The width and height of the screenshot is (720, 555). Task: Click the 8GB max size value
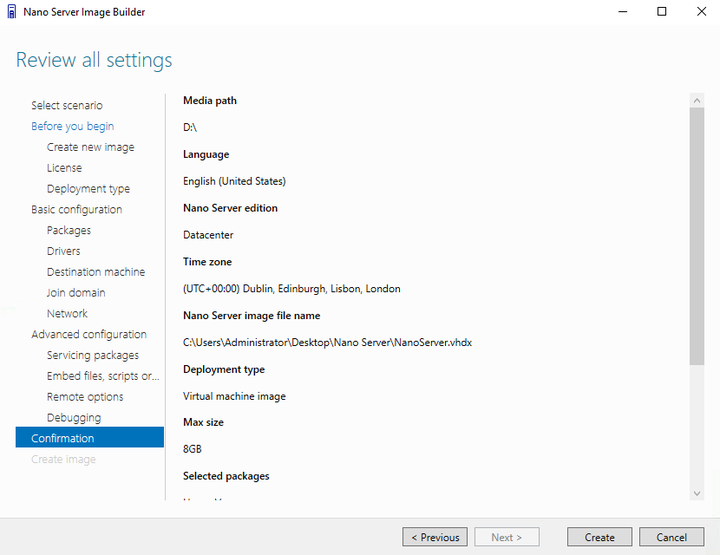192,449
